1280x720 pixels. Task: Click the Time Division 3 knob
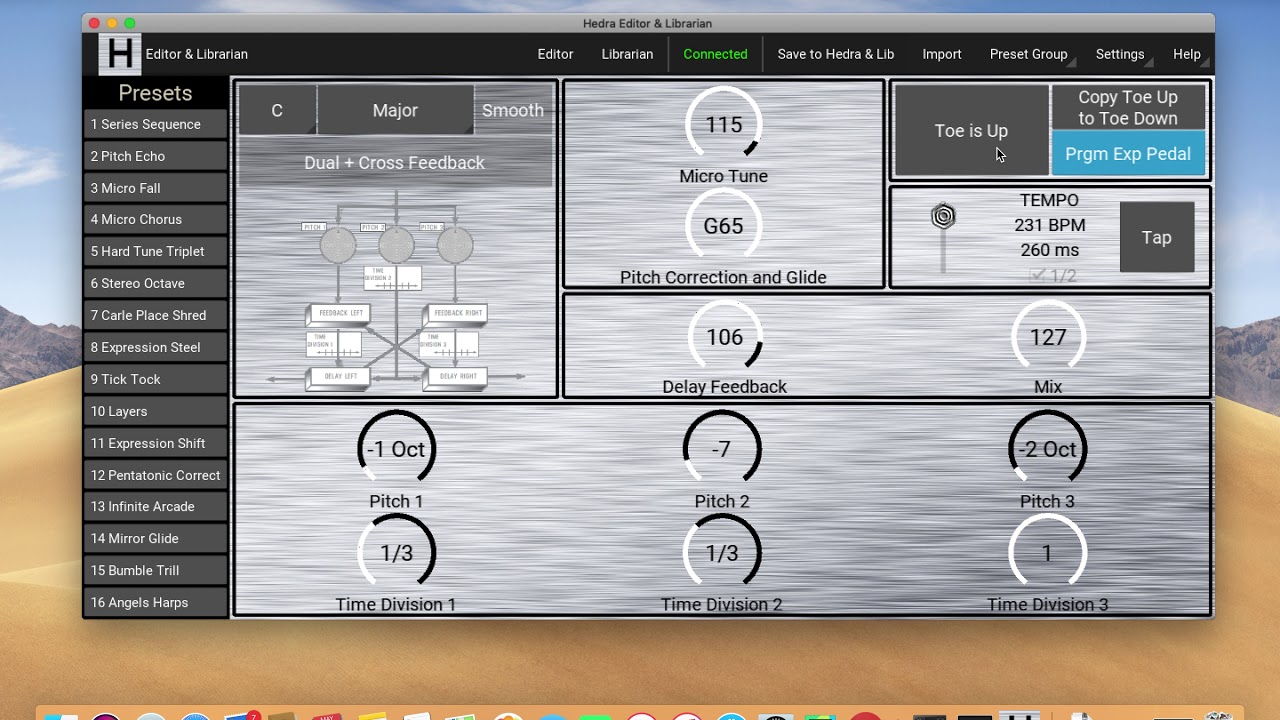(x=1047, y=553)
